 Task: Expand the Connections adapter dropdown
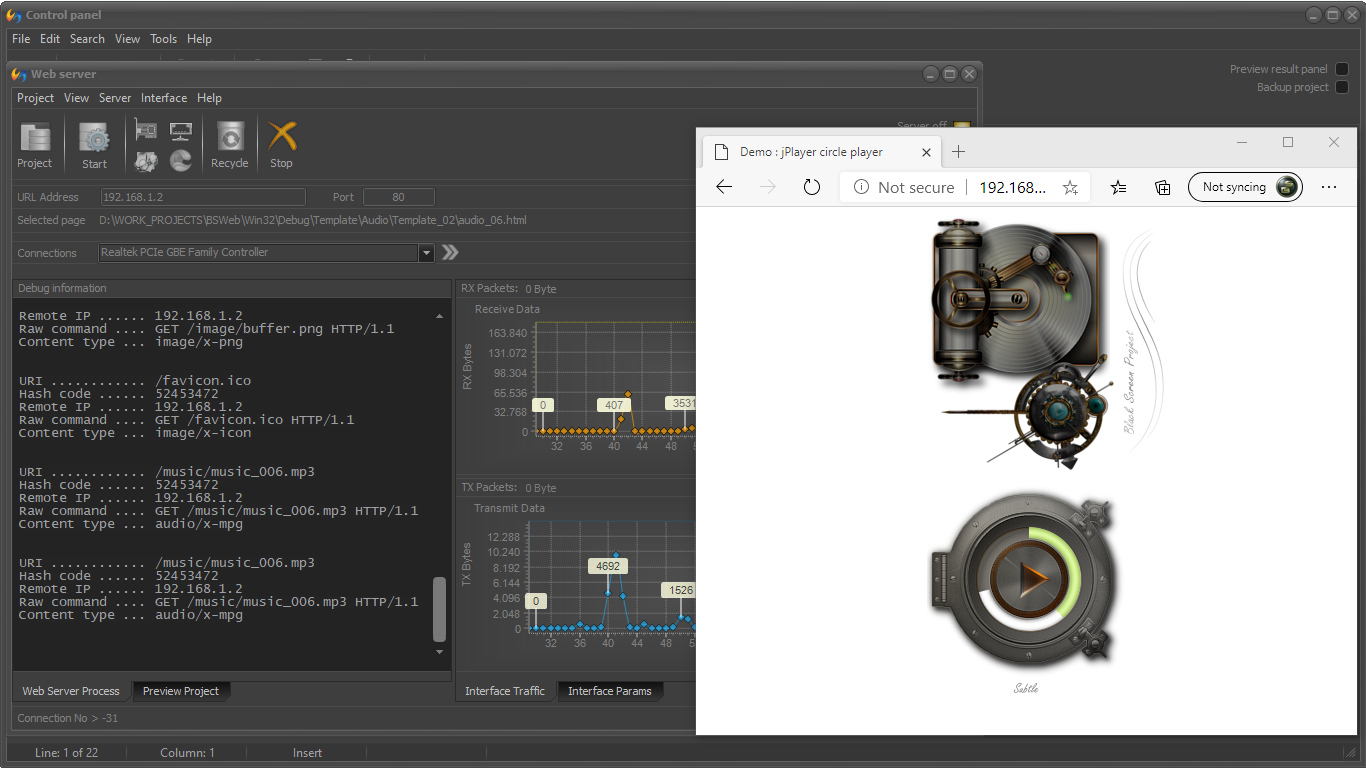coord(427,253)
